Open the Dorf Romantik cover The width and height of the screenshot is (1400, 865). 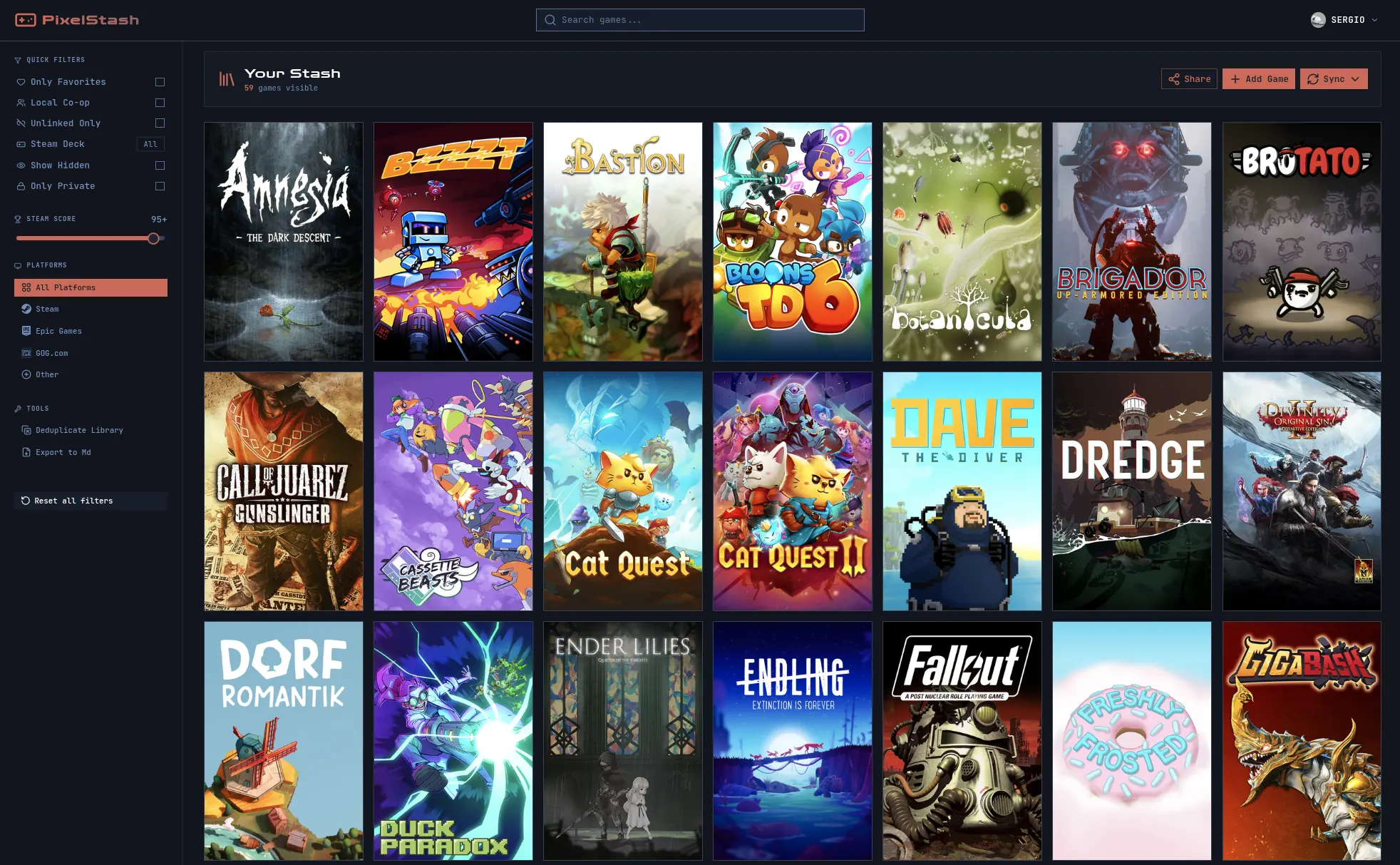pos(284,741)
